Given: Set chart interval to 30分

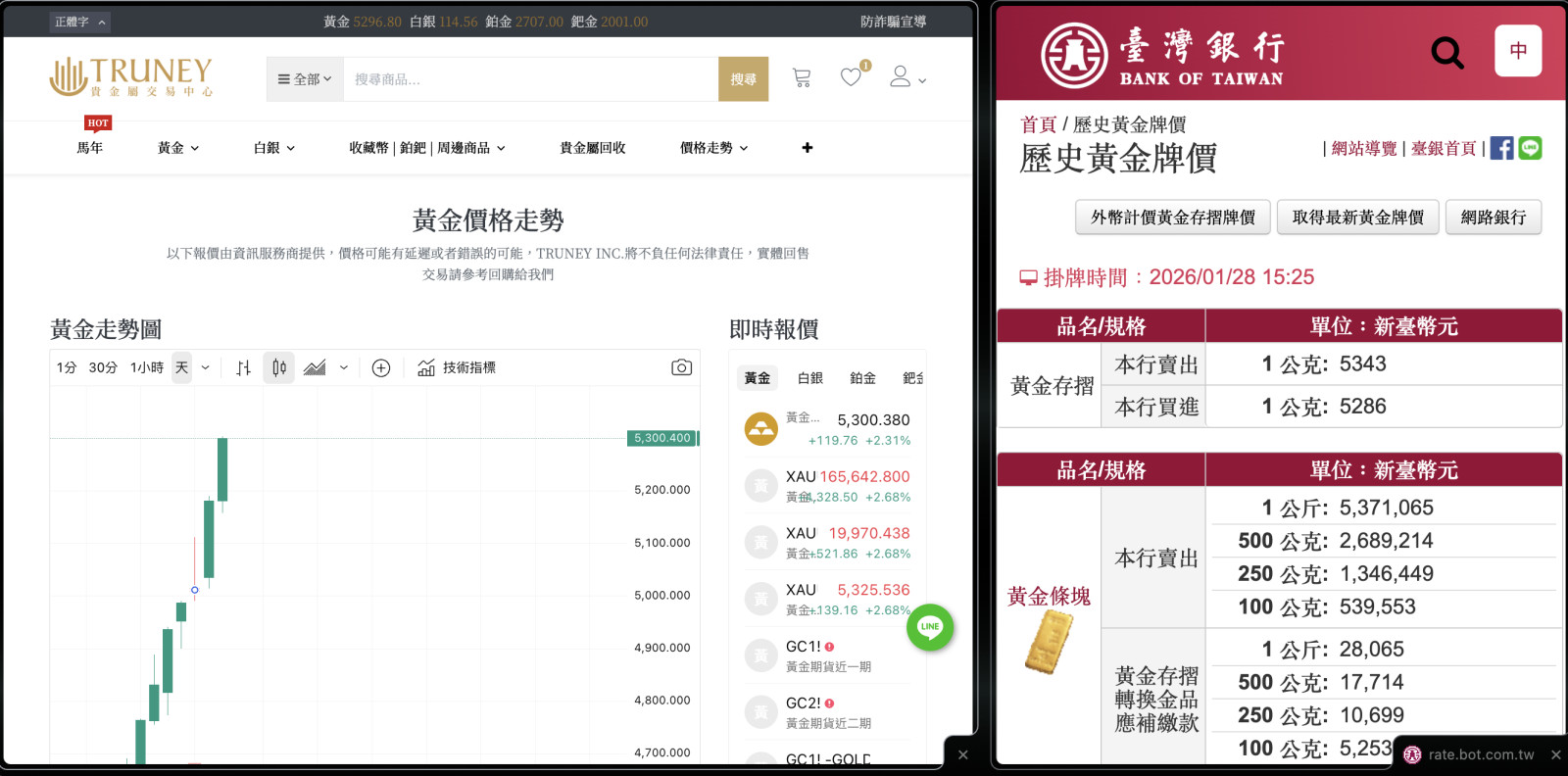Looking at the screenshot, I should (x=103, y=367).
